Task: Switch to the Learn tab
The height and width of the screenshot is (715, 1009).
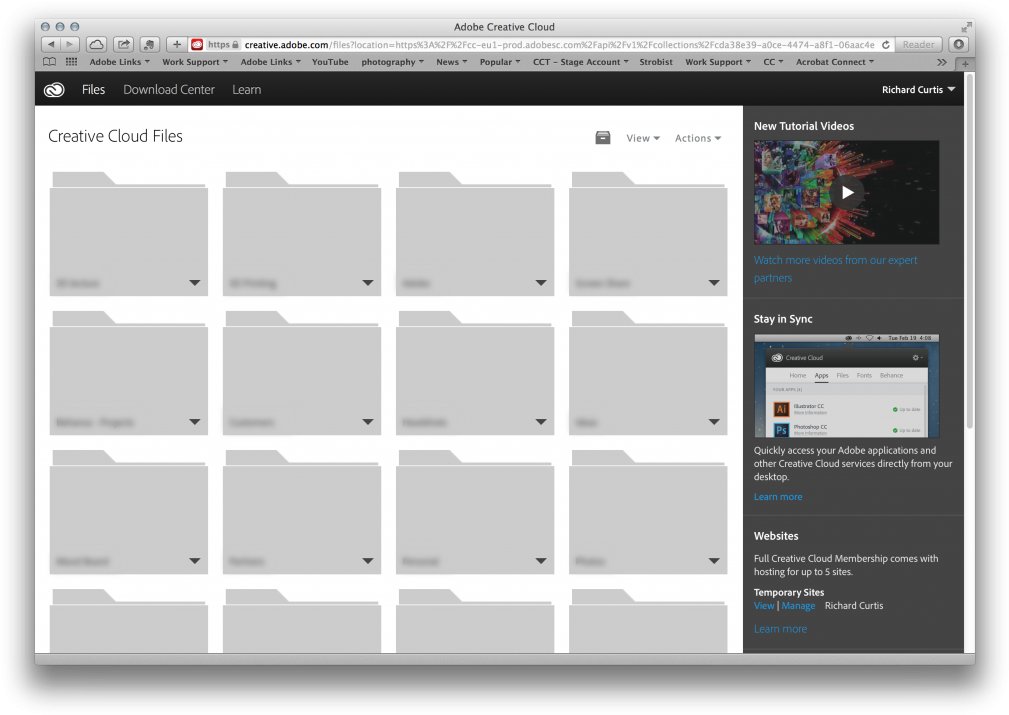Action: [x=246, y=90]
